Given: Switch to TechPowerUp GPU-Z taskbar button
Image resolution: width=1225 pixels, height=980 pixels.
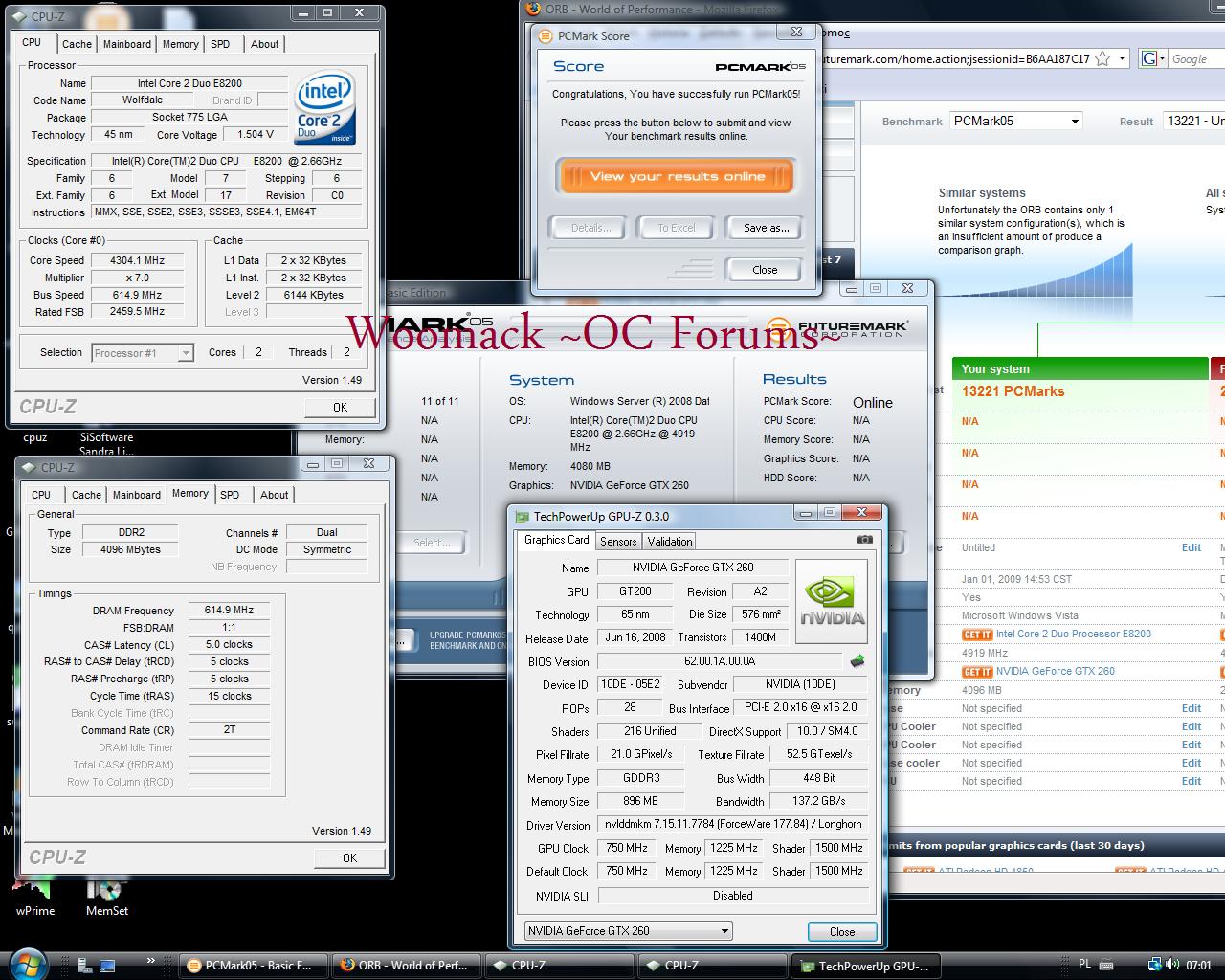Looking at the screenshot, I should pos(867,966).
